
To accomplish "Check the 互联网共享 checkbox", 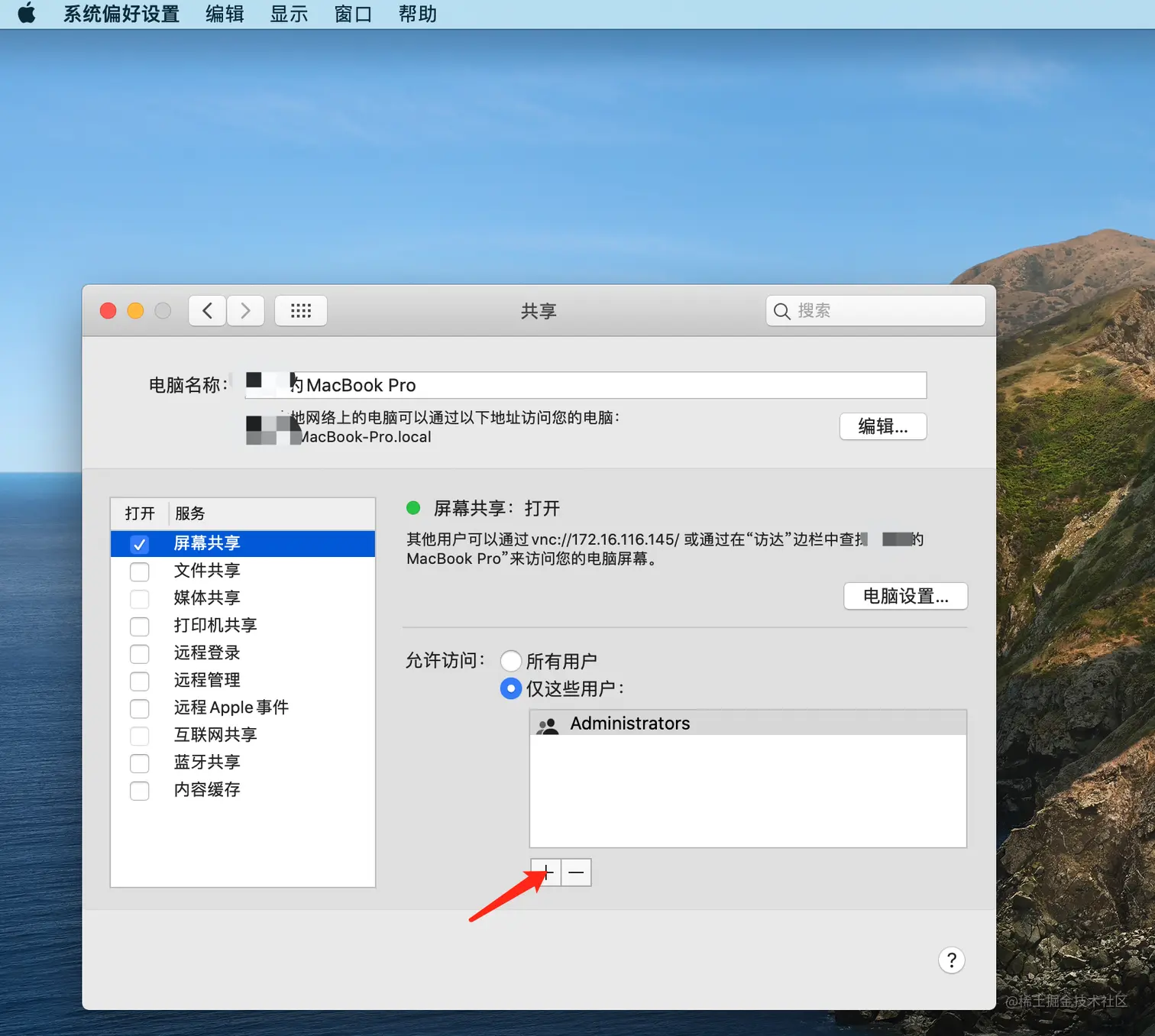I will pos(139,736).
